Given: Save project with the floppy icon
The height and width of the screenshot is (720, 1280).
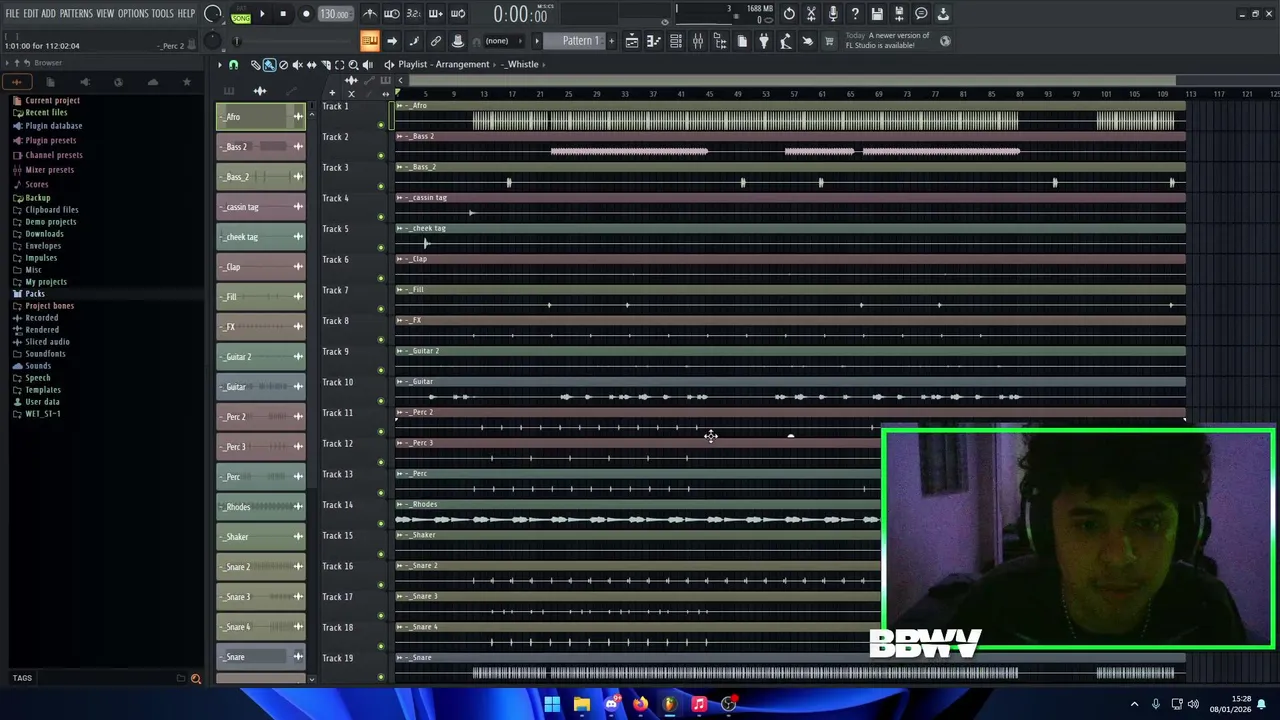Looking at the screenshot, I should point(877,14).
